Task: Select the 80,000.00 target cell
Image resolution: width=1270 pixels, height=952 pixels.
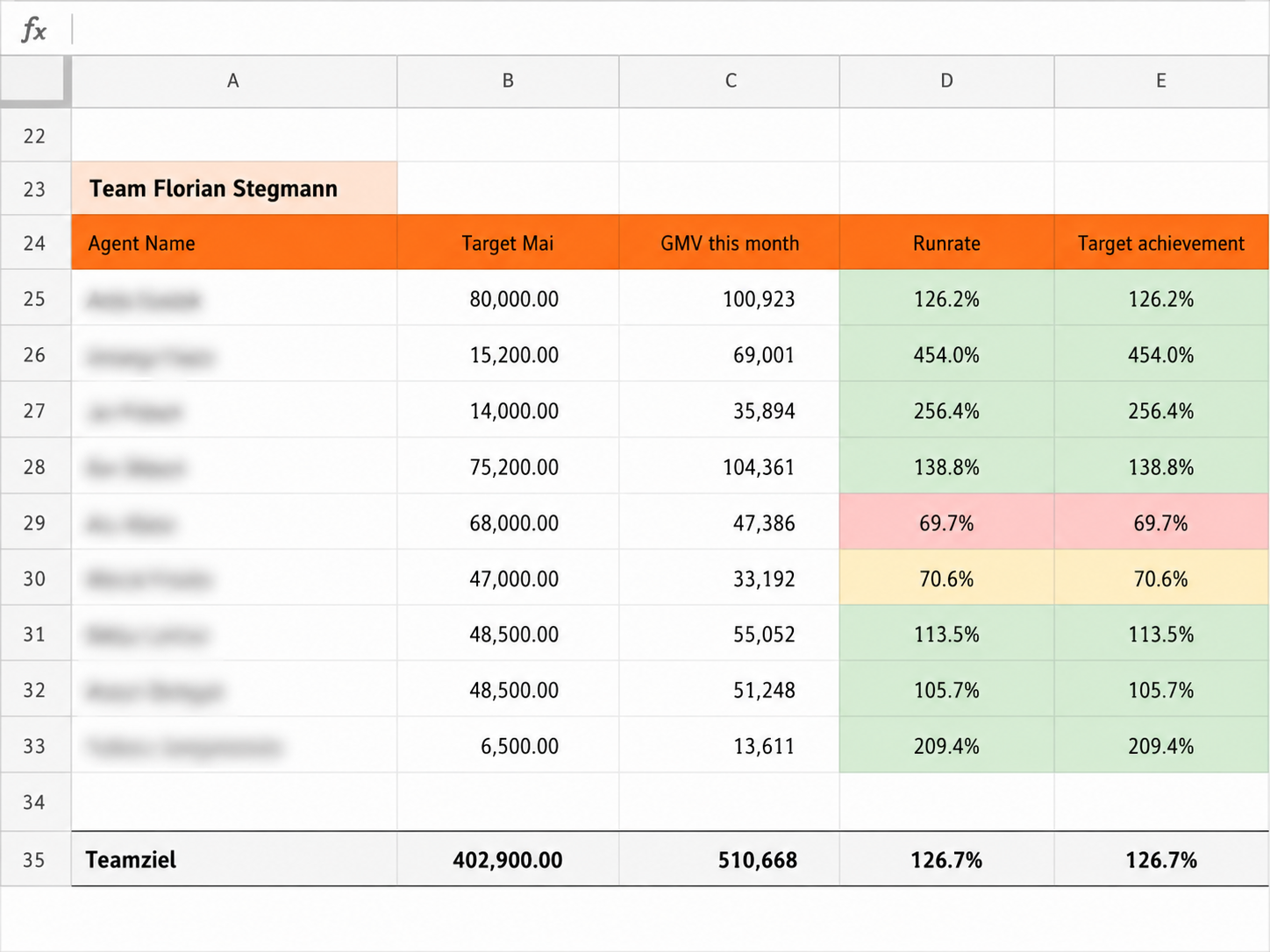Action: tap(508, 299)
